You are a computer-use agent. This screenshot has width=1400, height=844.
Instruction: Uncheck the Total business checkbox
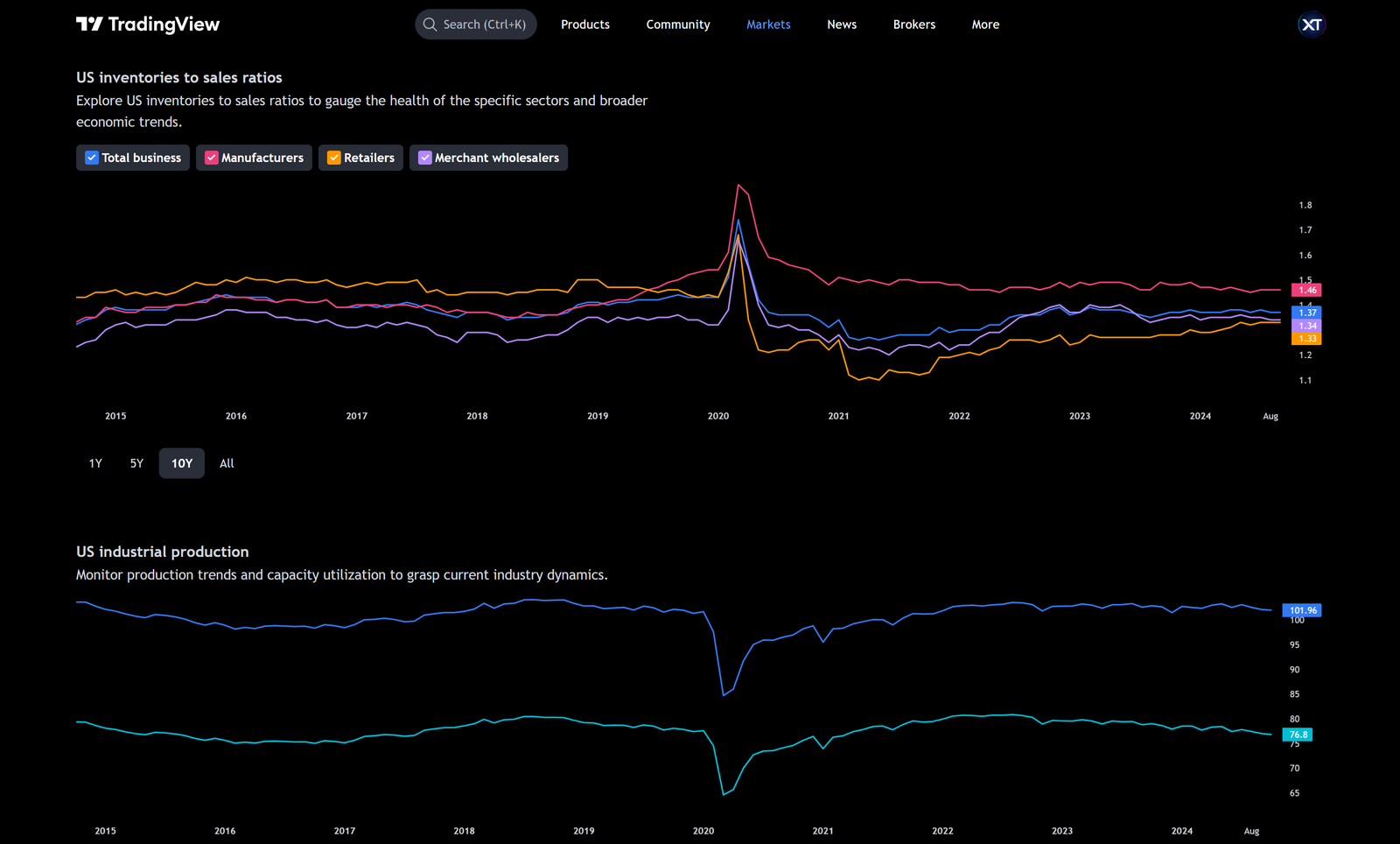point(92,158)
